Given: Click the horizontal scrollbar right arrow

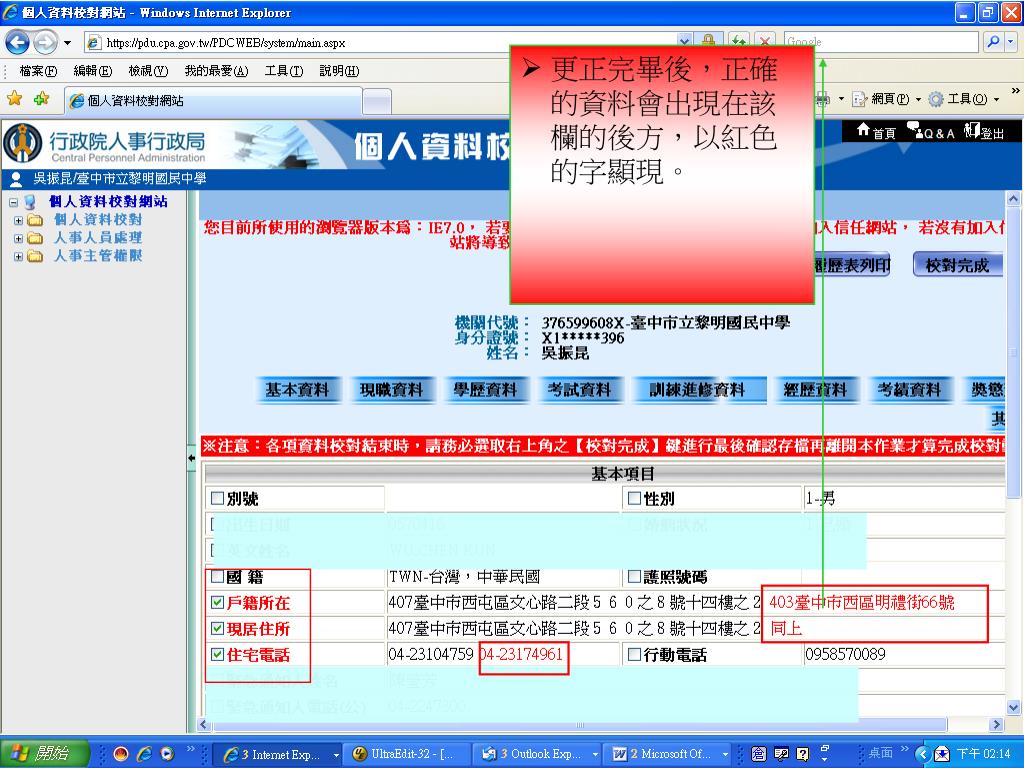Looking at the screenshot, I should coord(996,724).
